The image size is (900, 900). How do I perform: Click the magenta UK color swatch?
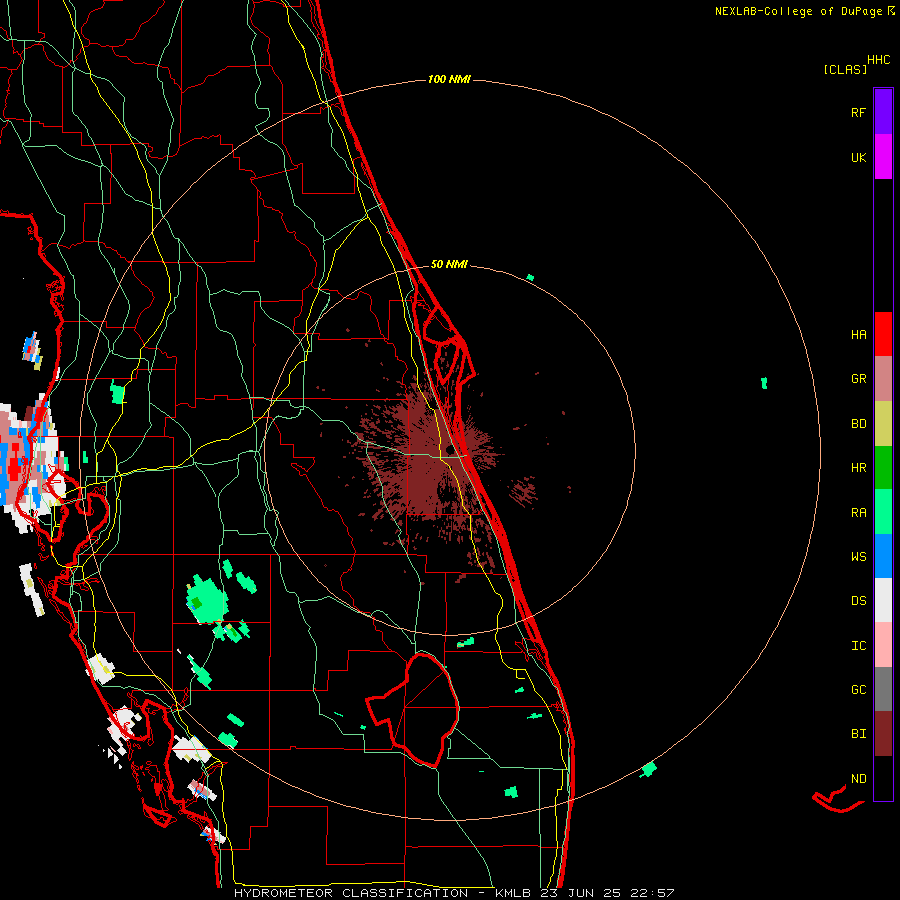[x=883, y=156]
